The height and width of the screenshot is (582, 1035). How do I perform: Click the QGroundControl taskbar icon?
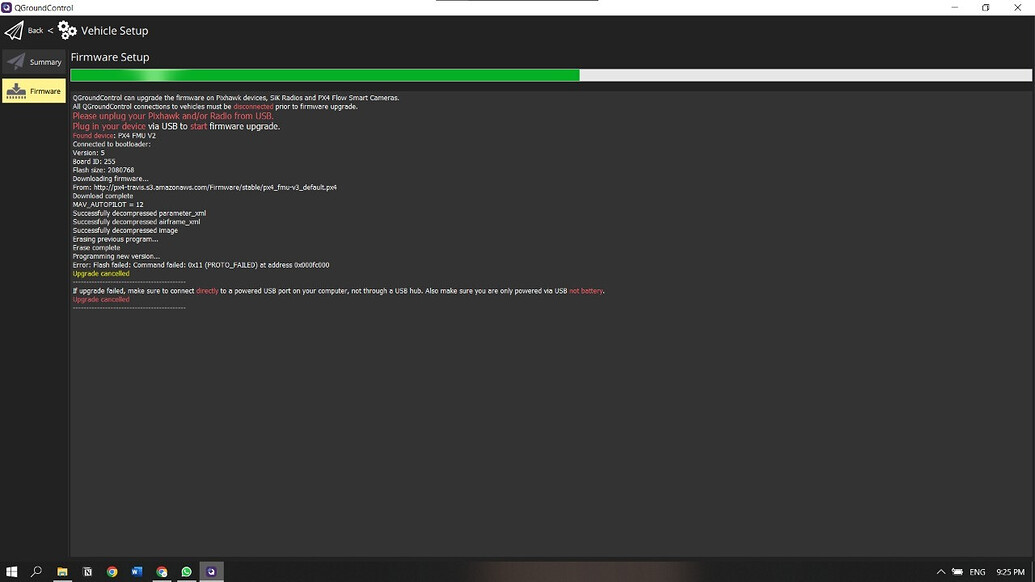click(x=212, y=572)
